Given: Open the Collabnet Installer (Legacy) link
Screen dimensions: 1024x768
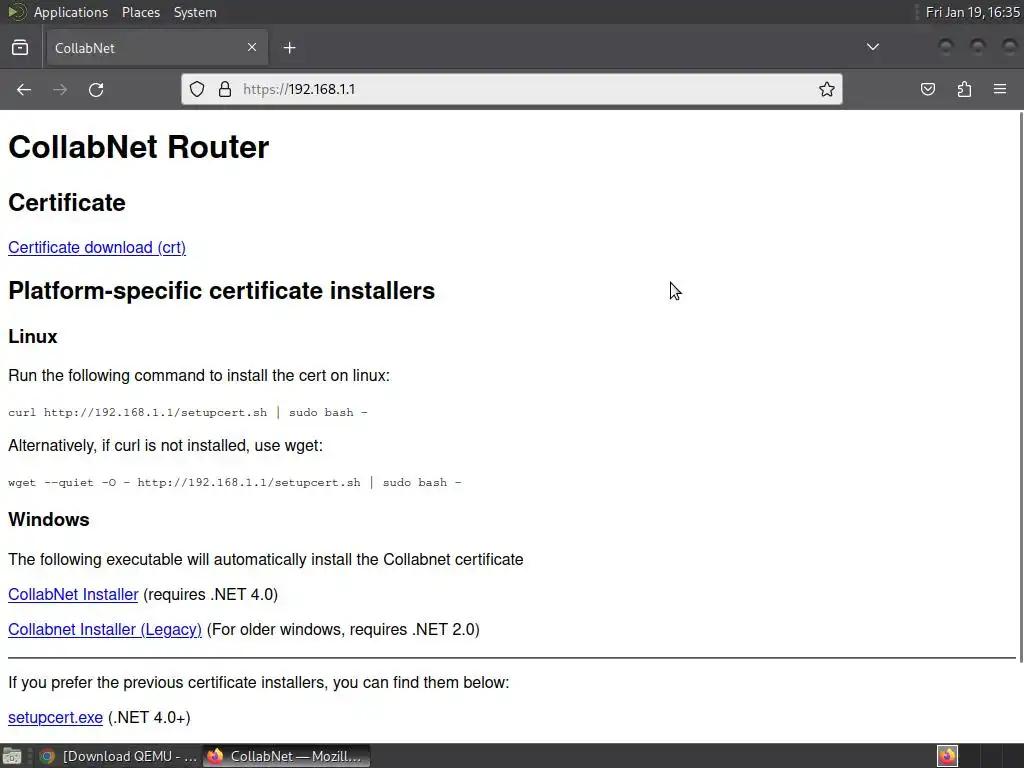Looking at the screenshot, I should (x=104, y=630).
